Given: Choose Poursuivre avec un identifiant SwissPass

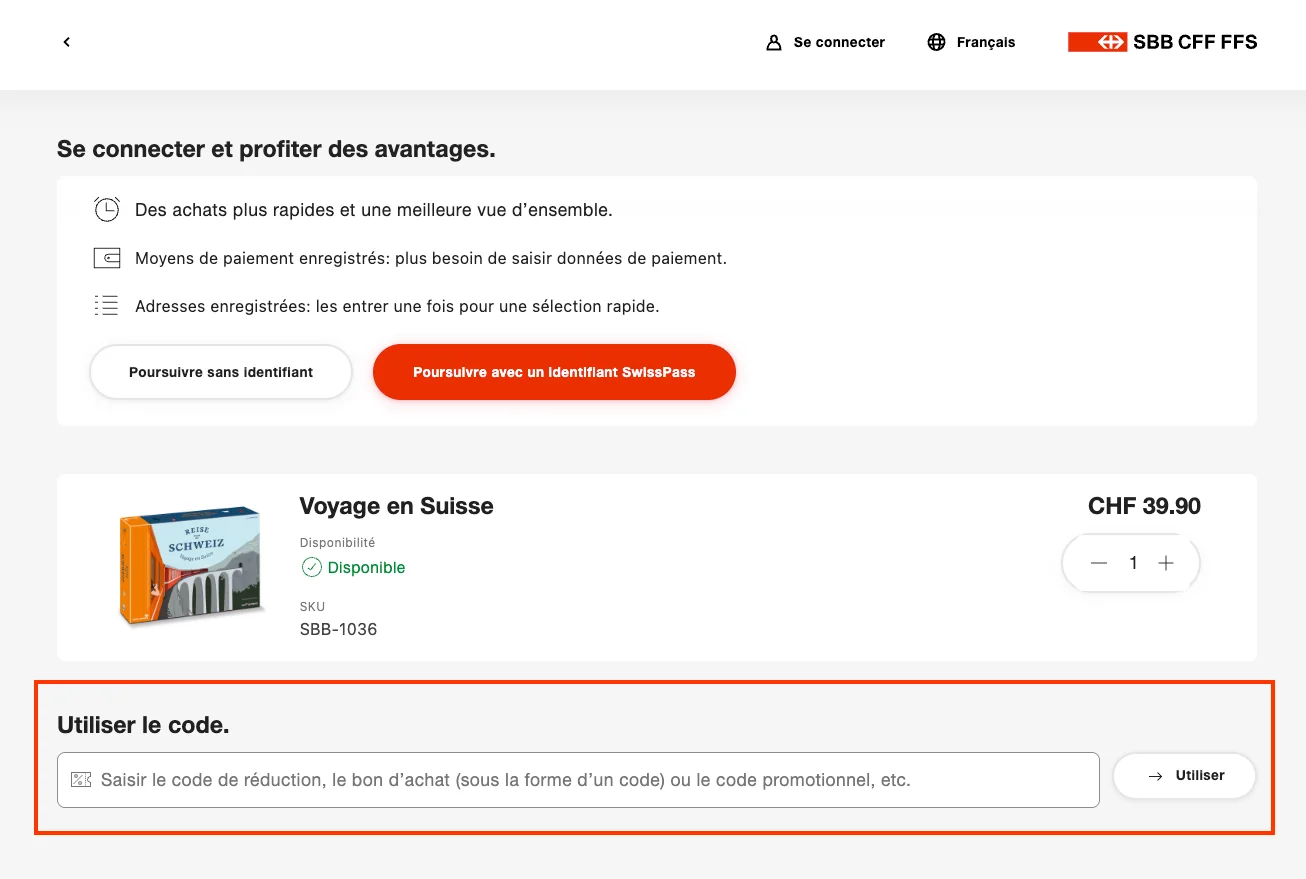Looking at the screenshot, I should (x=554, y=371).
